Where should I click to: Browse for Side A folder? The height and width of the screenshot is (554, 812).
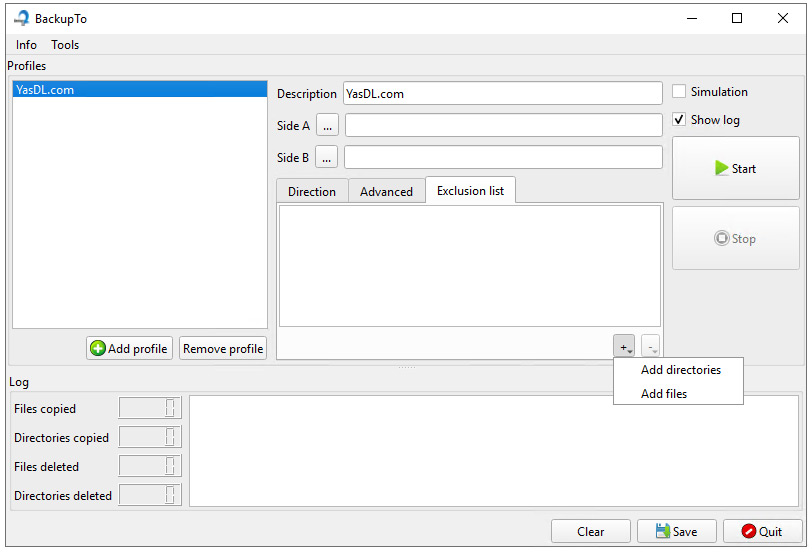click(x=327, y=125)
